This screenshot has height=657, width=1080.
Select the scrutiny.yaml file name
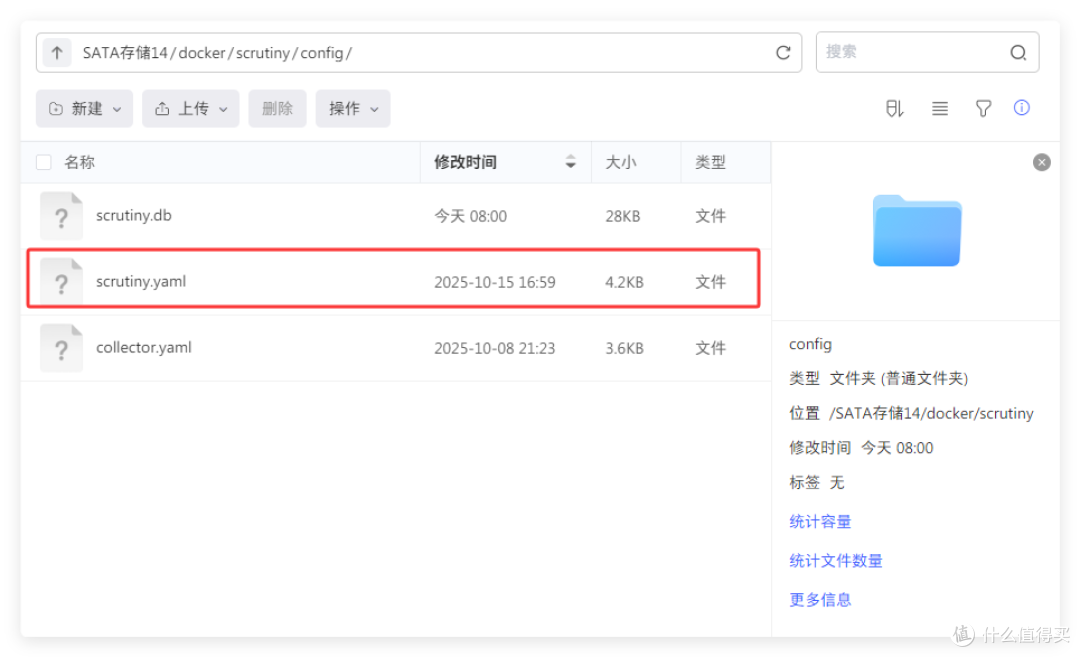[141, 282]
